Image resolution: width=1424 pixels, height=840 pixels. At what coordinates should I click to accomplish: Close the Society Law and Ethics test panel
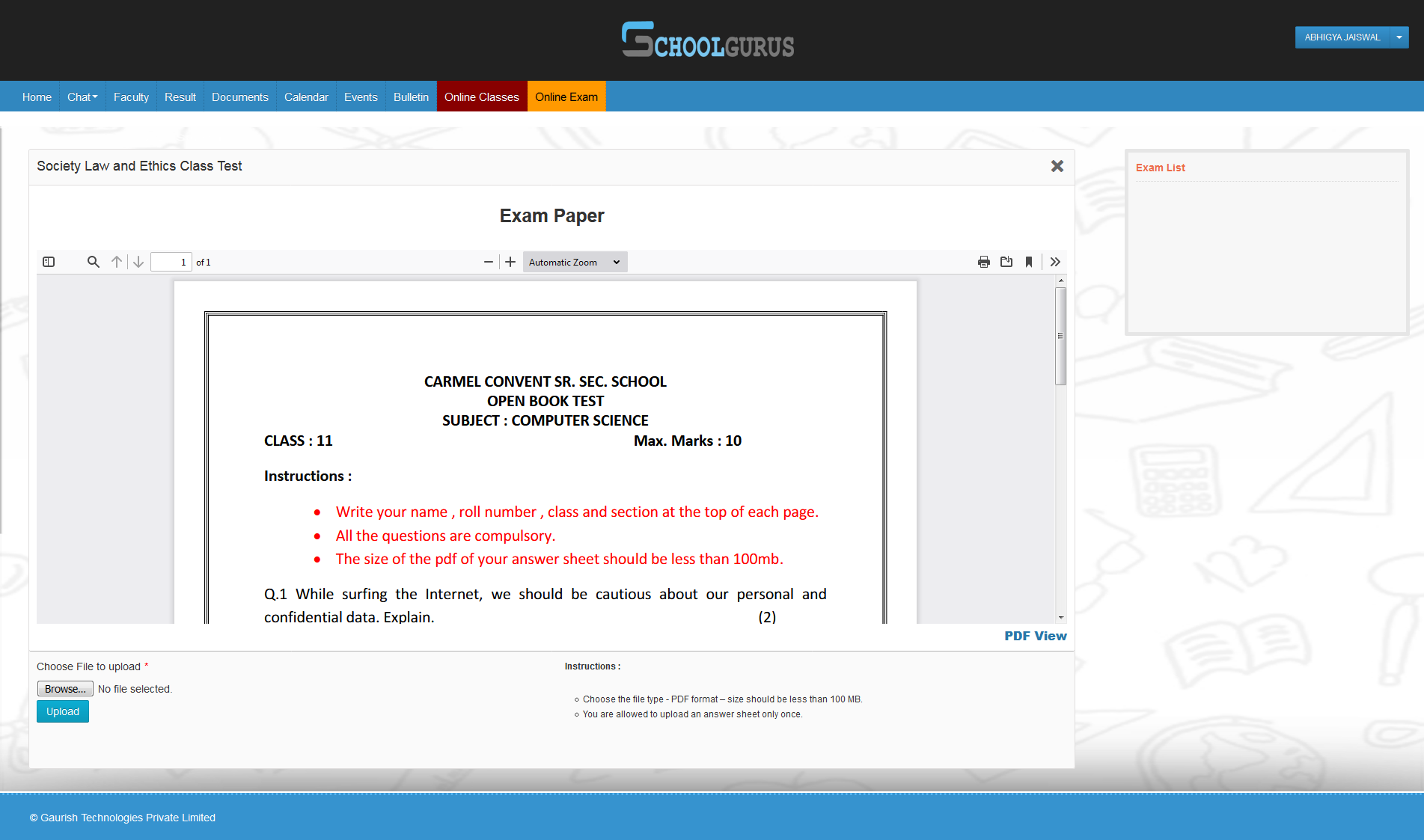click(x=1057, y=166)
